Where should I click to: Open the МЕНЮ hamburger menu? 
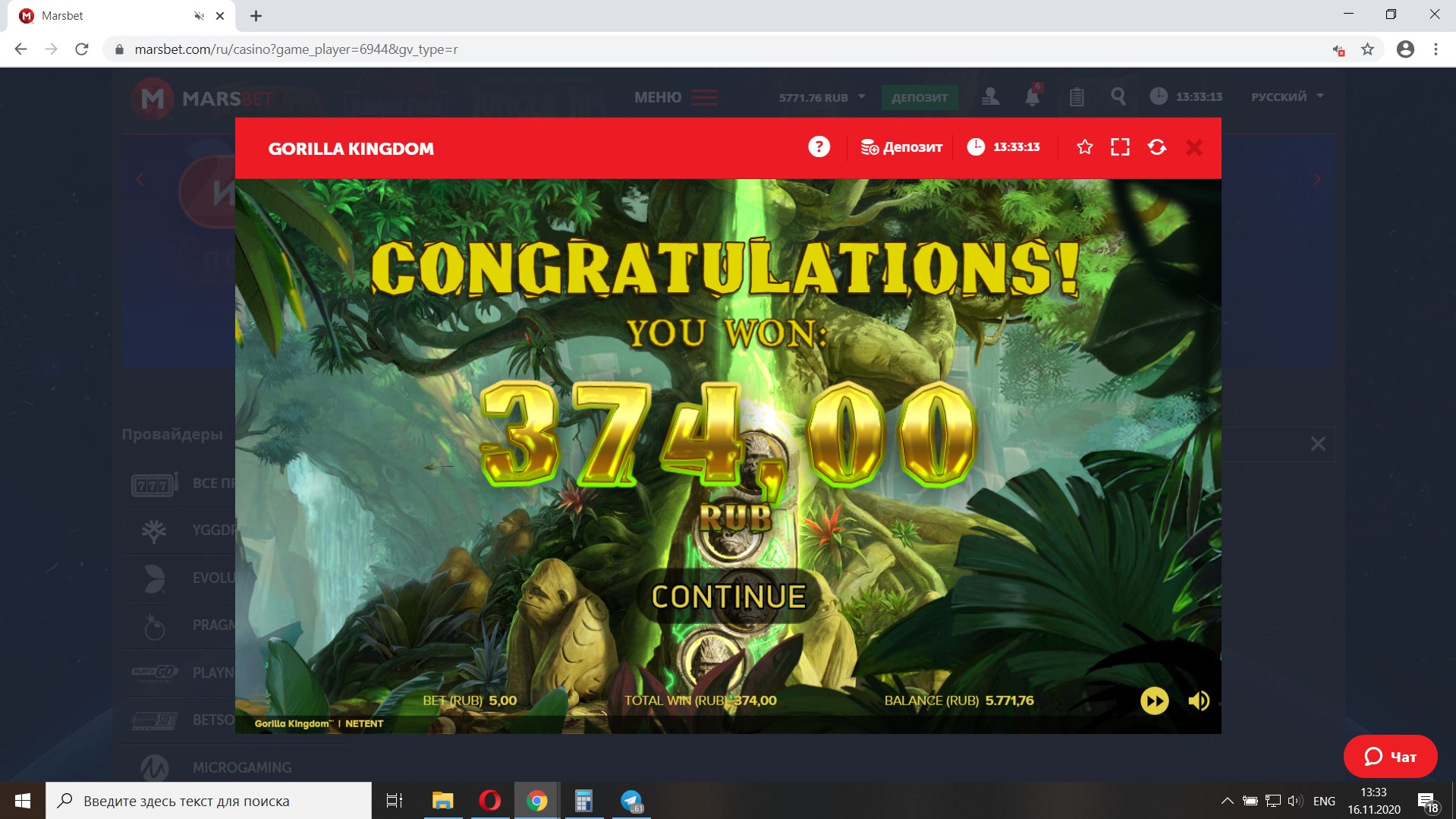coord(676,97)
